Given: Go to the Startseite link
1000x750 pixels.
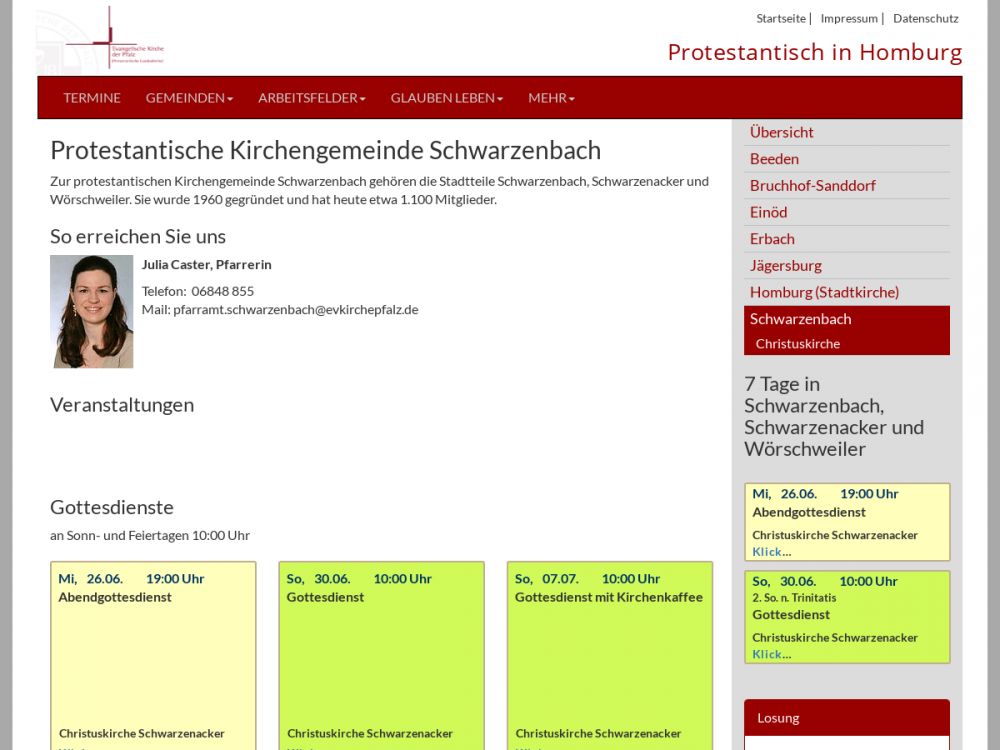Looking at the screenshot, I should (780, 18).
